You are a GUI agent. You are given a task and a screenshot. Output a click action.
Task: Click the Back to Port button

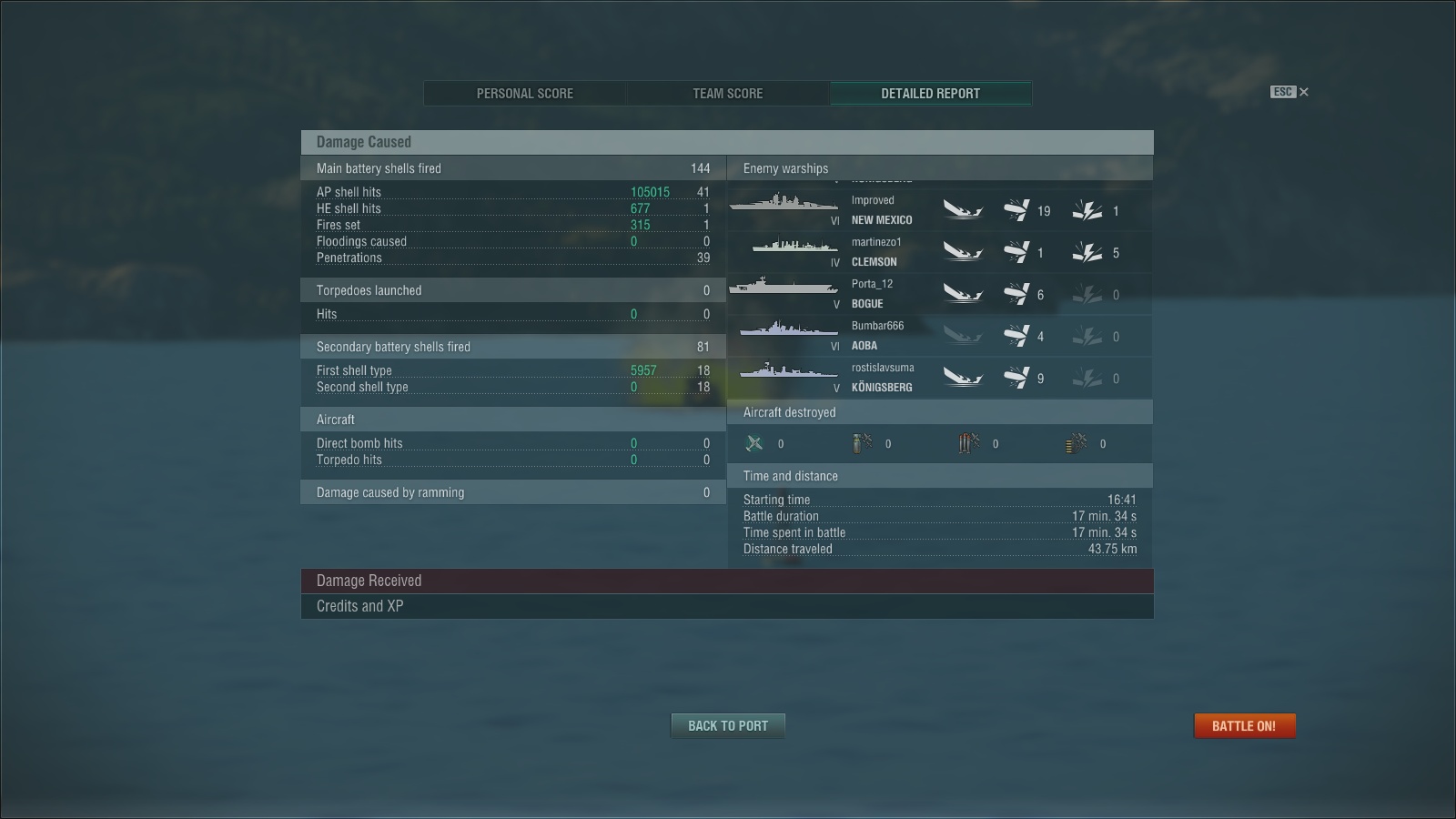(728, 726)
